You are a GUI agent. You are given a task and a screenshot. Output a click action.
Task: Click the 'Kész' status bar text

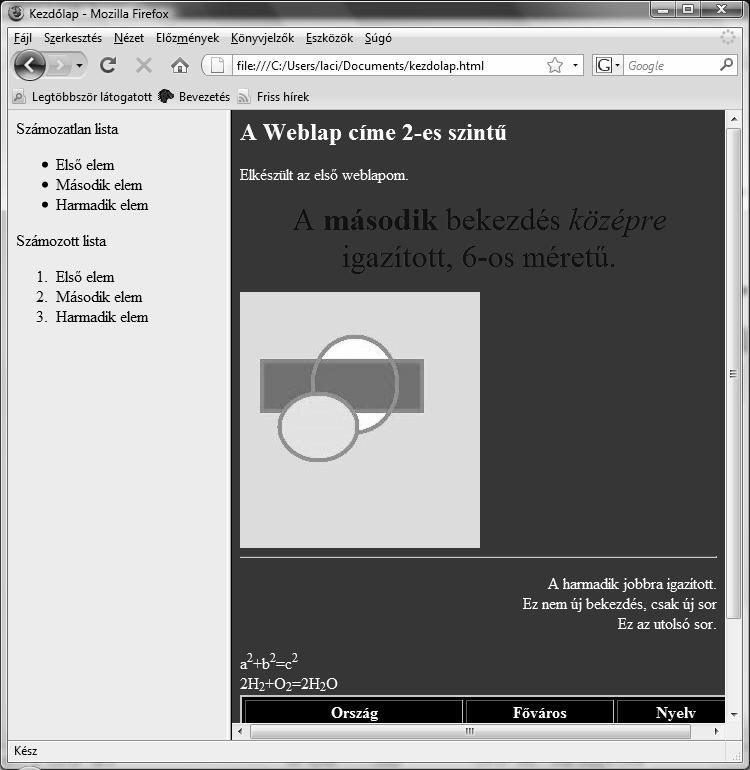[x=26, y=751]
